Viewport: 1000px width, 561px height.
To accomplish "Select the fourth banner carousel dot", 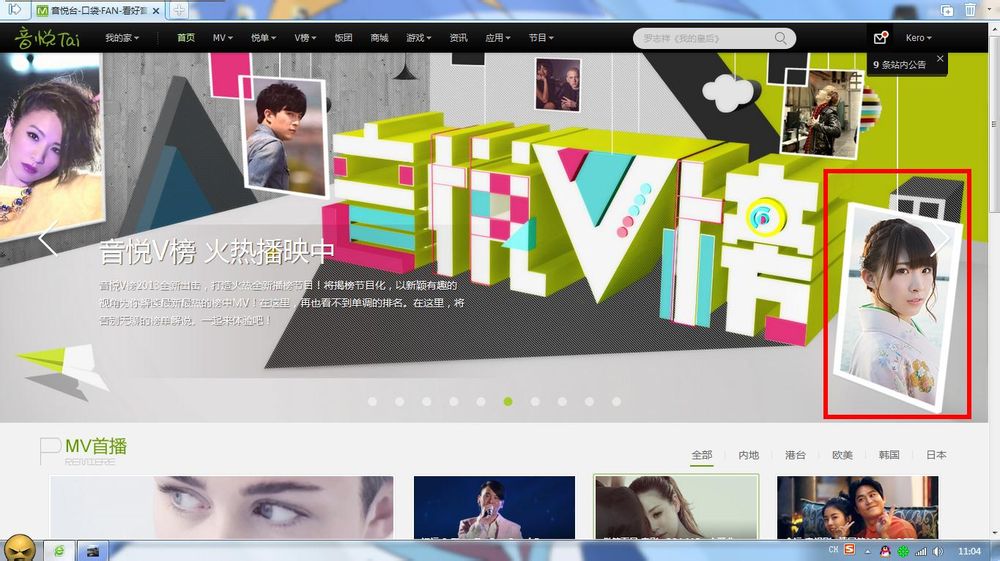I will coord(453,402).
